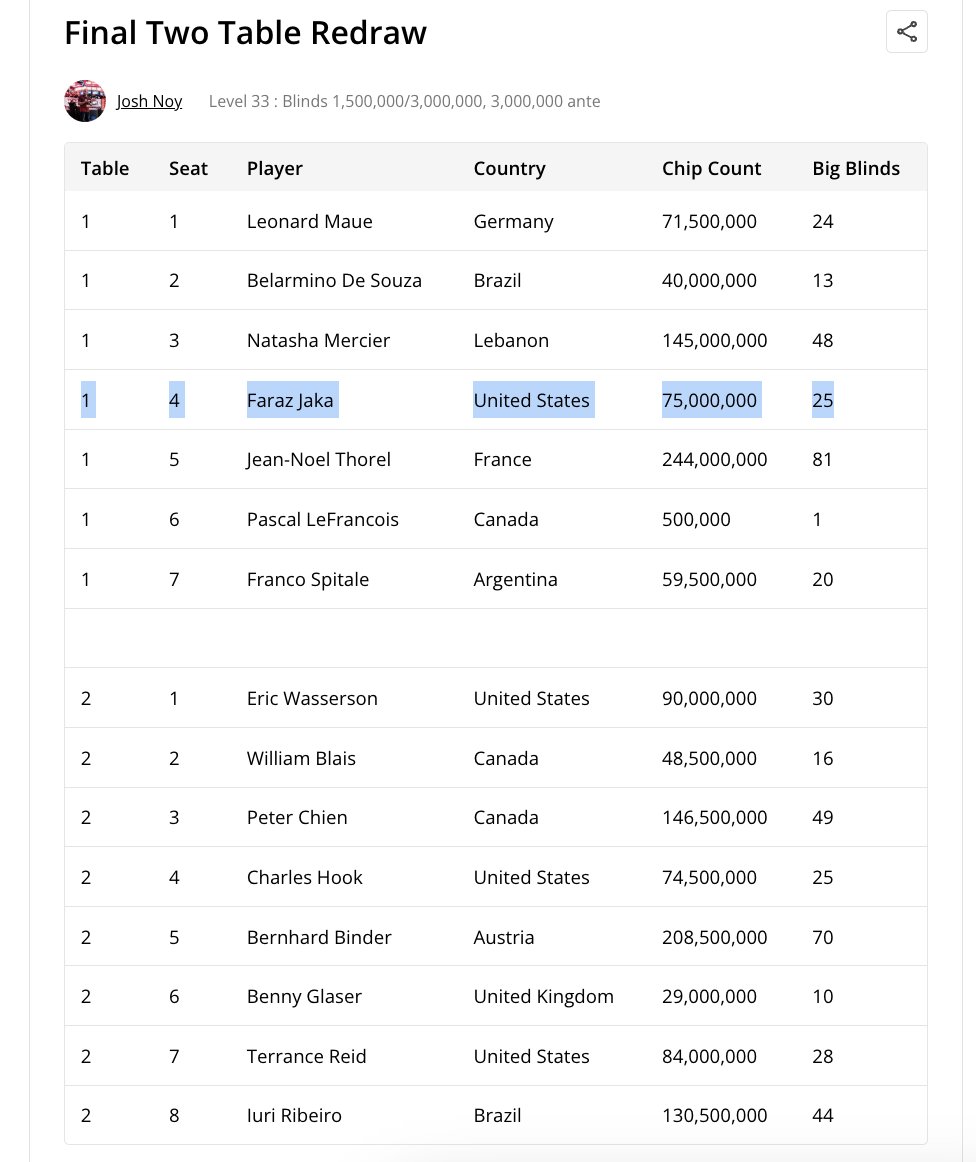Viewport: 976px width, 1162px height.
Task: Click on Peter Chien's name
Action: click(x=297, y=817)
